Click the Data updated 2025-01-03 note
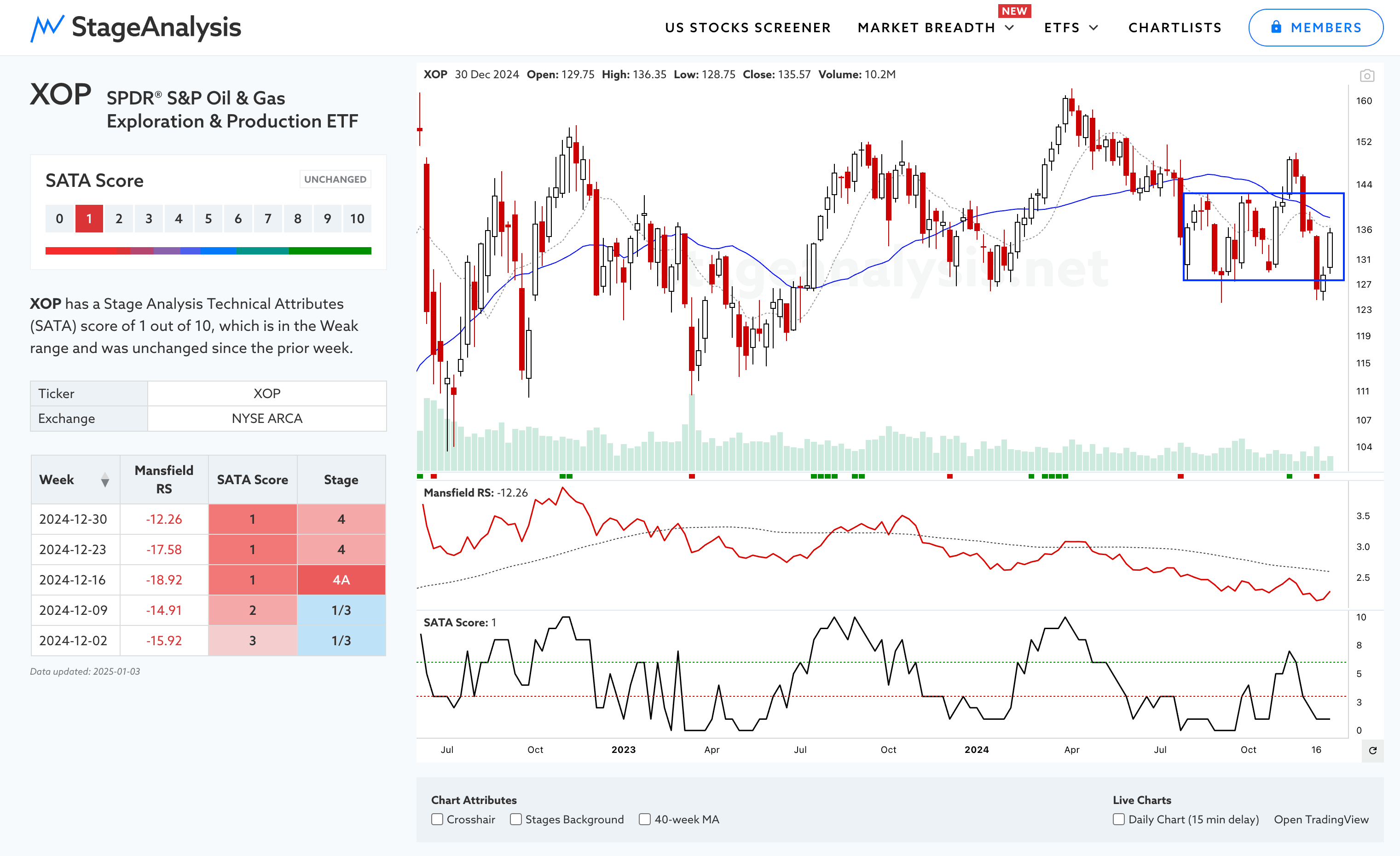Screen dimensions: 1400x856 click(x=85, y=671)
